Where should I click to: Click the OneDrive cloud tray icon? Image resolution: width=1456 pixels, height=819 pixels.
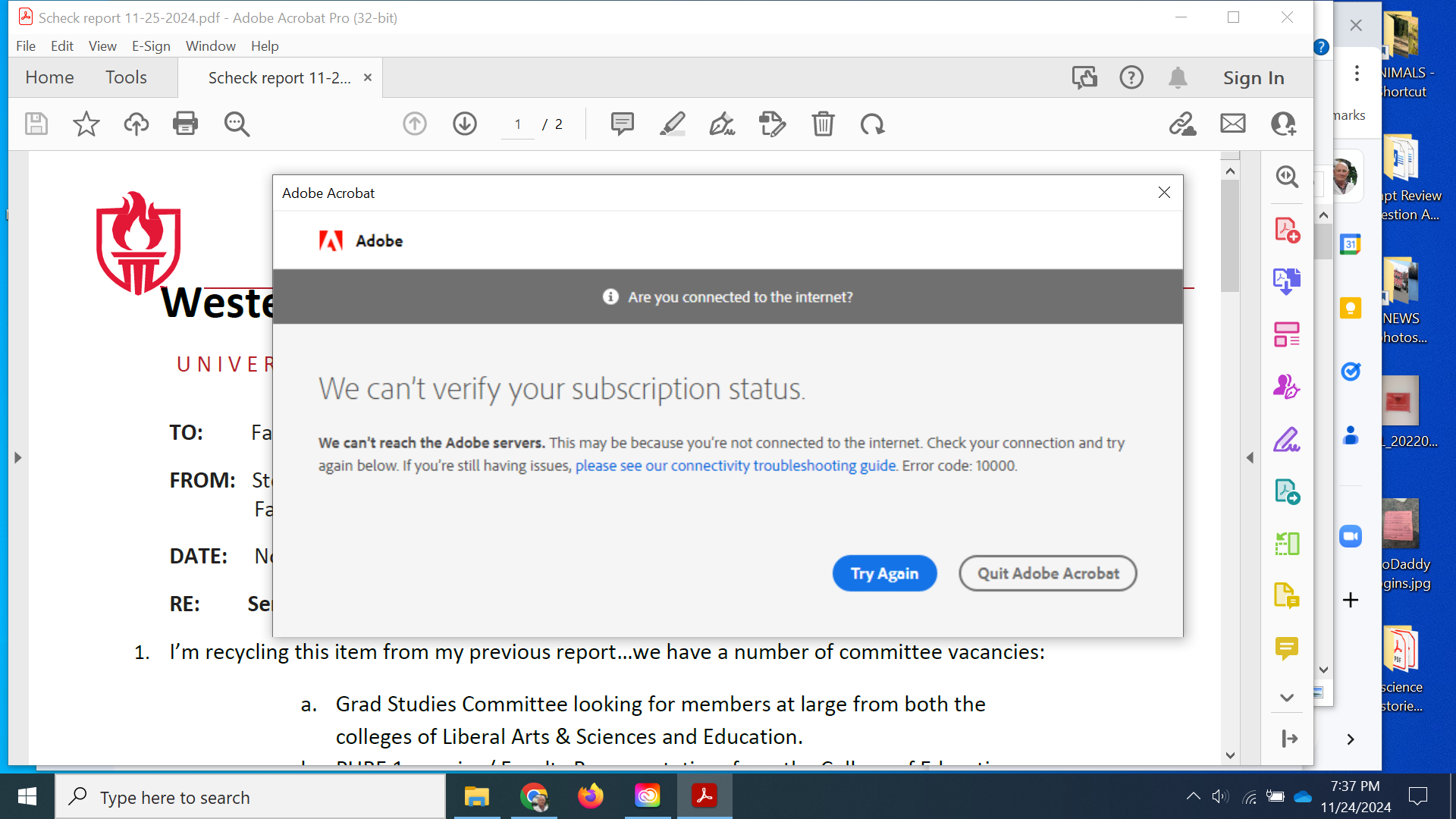click(1303, 796)
